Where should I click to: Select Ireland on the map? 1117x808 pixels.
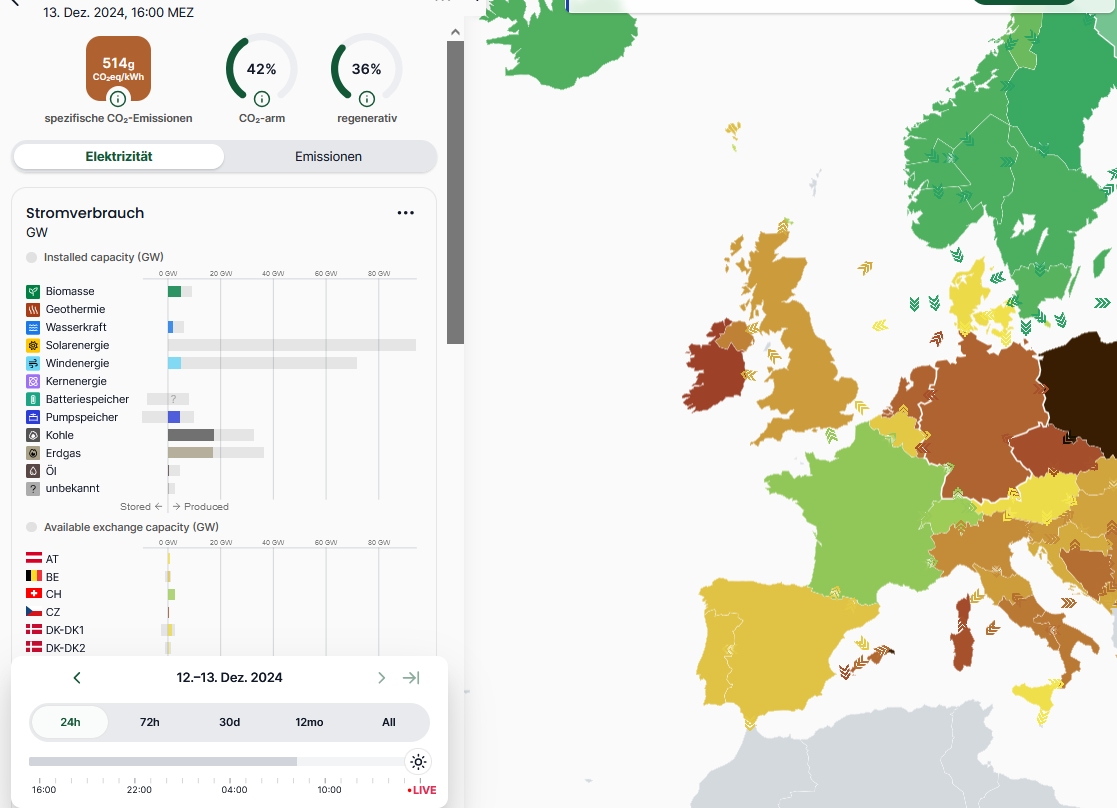click(715, 374)
